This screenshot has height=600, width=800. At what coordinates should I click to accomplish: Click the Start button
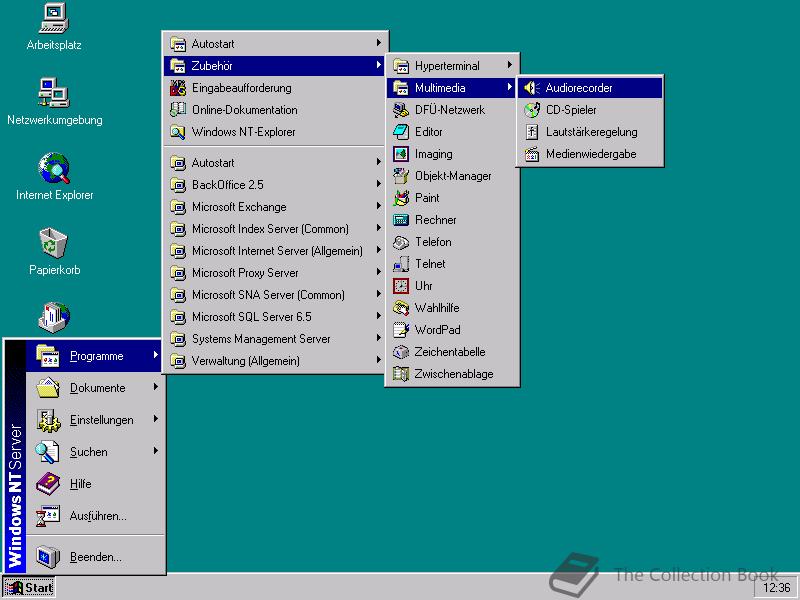(29, 588)
